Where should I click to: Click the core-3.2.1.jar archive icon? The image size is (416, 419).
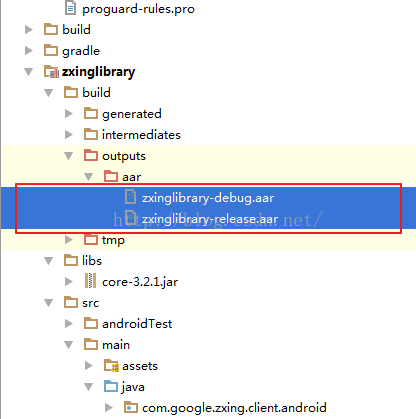[x=90, y=281]
